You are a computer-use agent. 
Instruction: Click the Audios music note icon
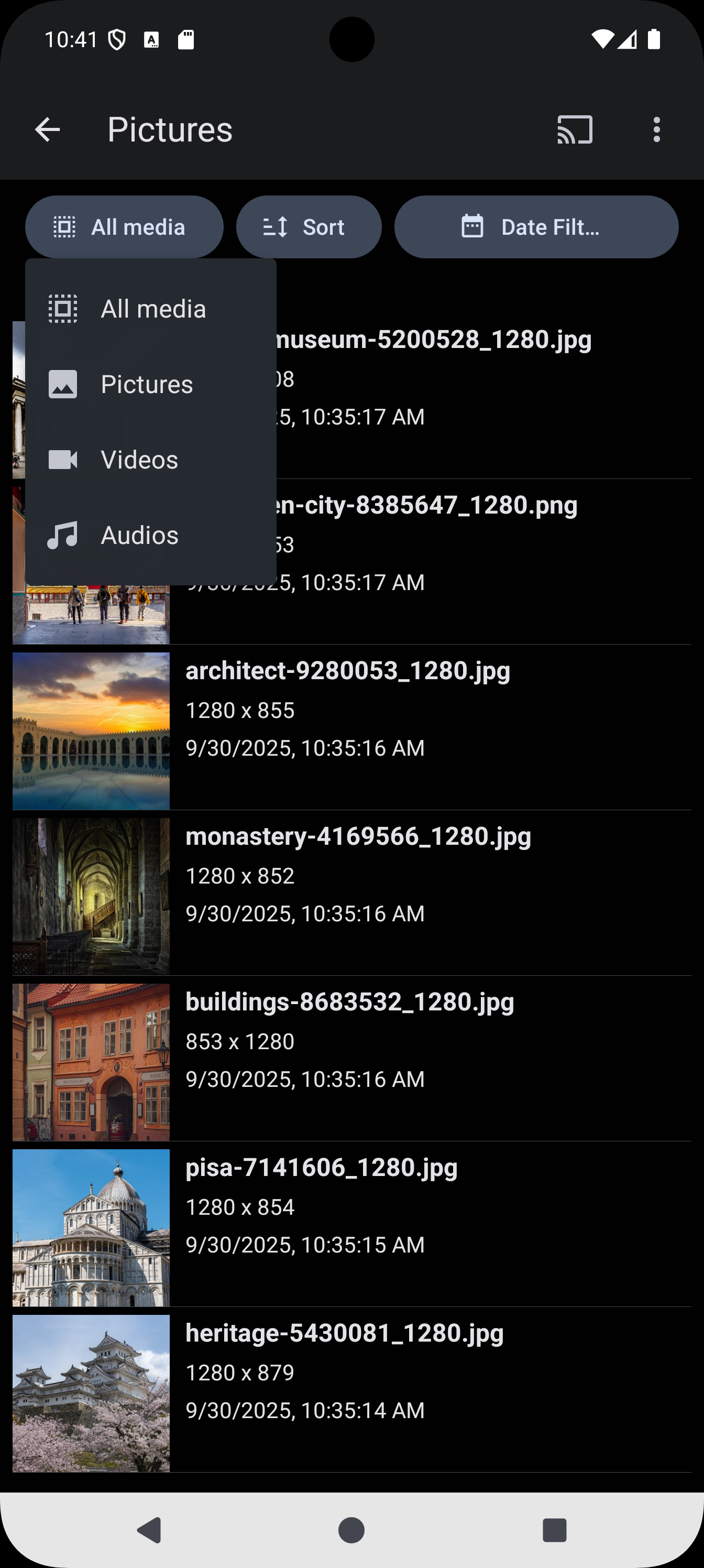click(x=63, y=535)
